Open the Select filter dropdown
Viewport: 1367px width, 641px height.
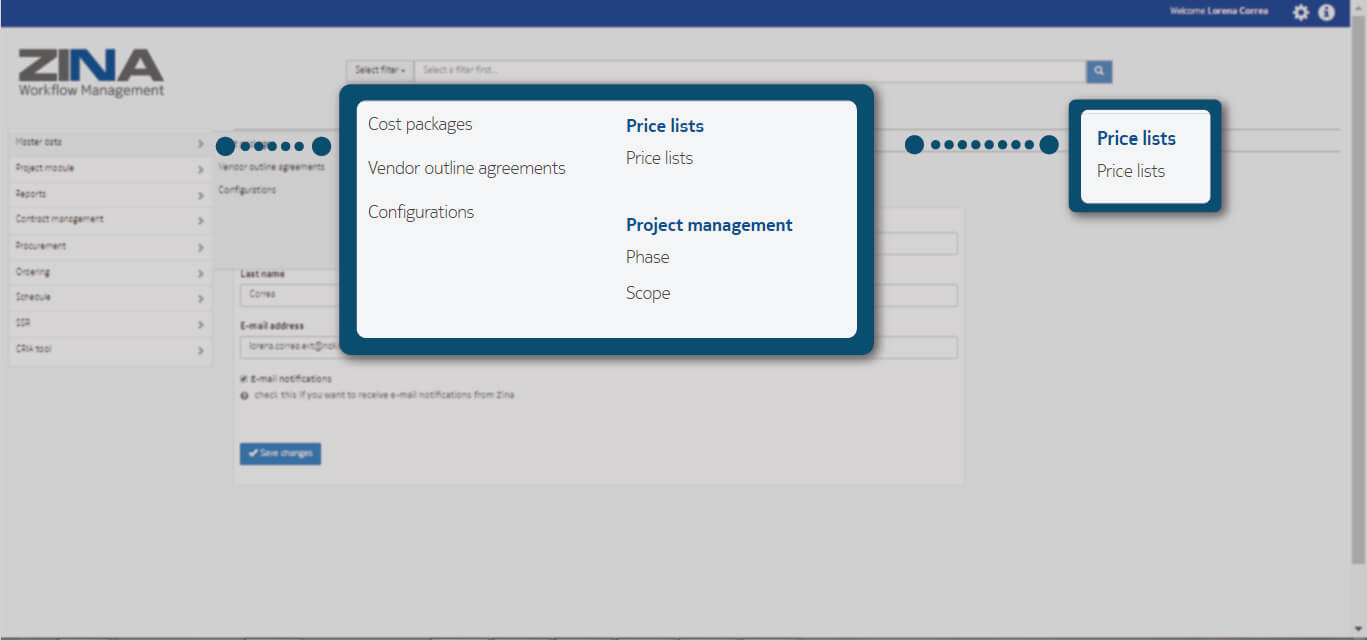pos(380,71)
